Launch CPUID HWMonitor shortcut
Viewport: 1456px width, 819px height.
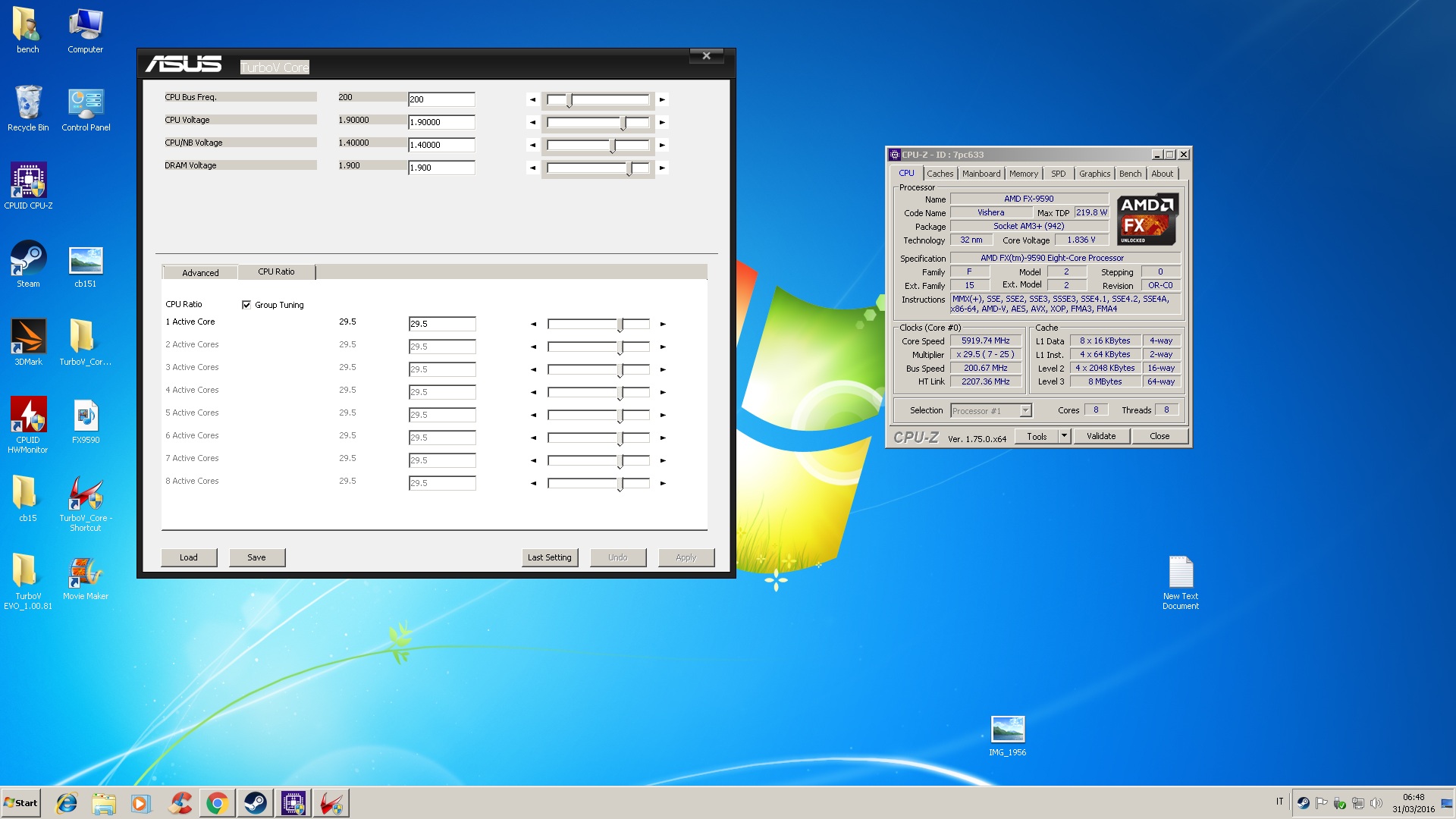coord(28,425)
